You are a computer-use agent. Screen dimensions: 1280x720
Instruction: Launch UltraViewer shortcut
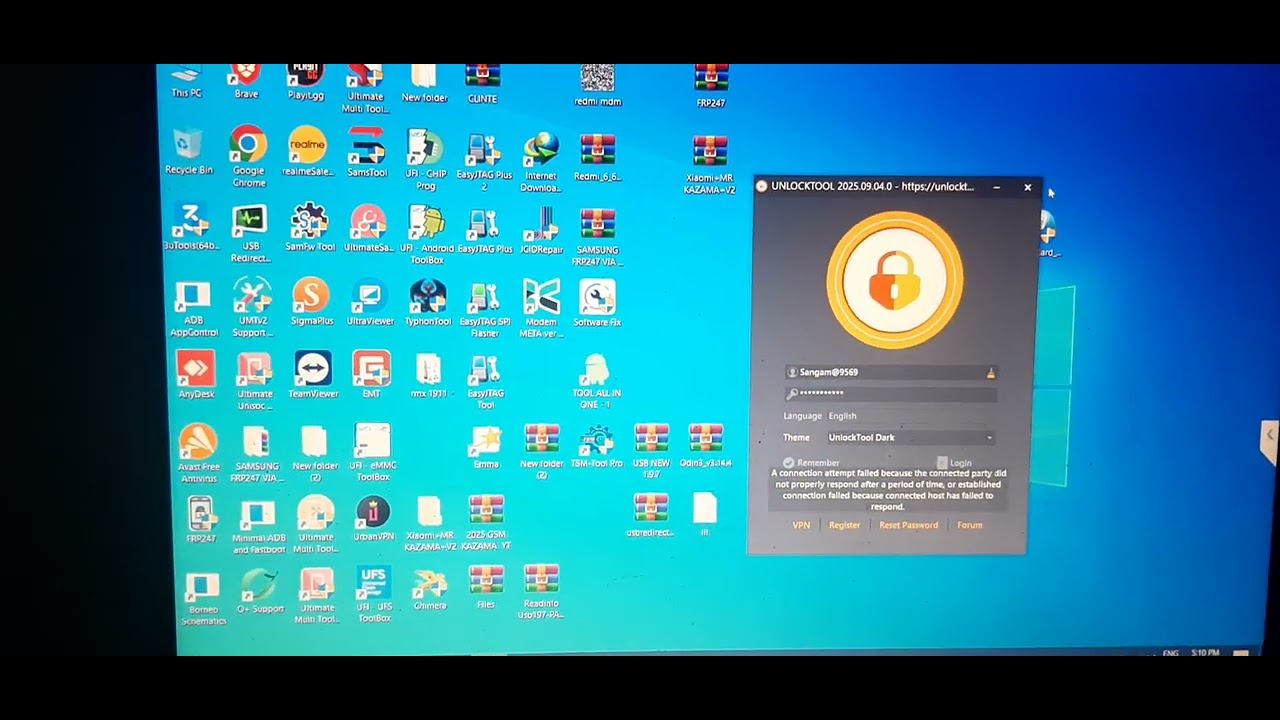(370, 303)
